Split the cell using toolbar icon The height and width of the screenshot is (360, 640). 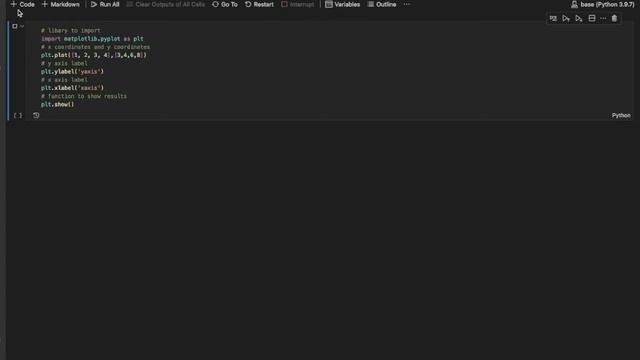(592, 18)
